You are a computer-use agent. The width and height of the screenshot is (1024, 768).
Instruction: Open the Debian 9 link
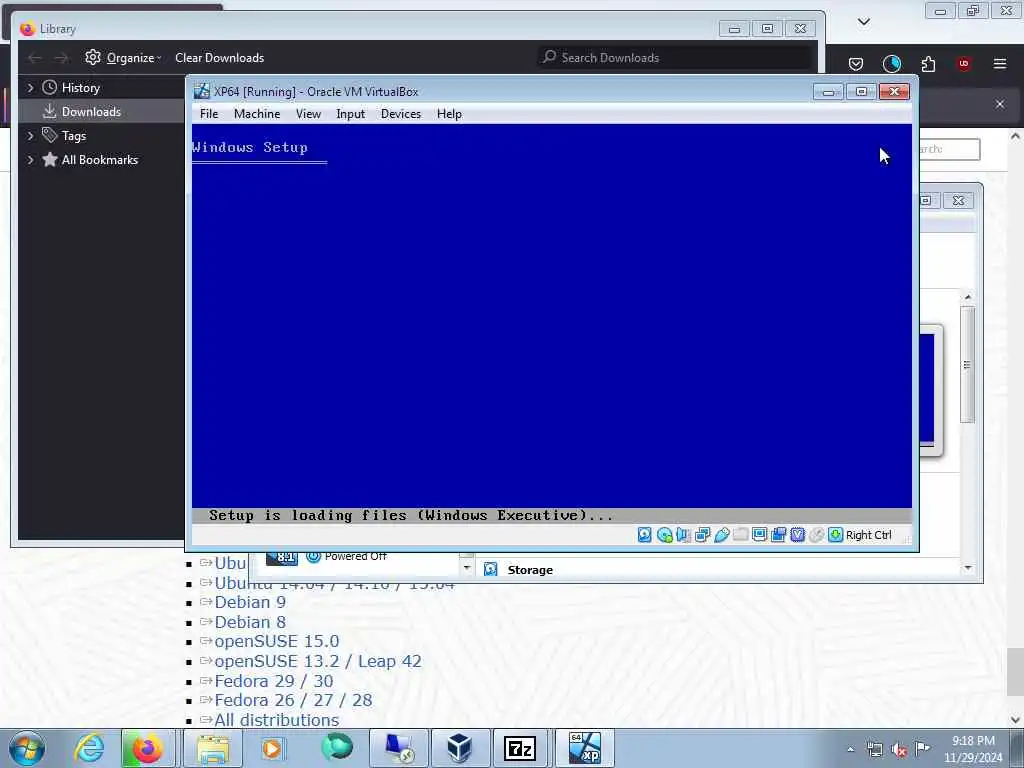(x=250, y=602)
